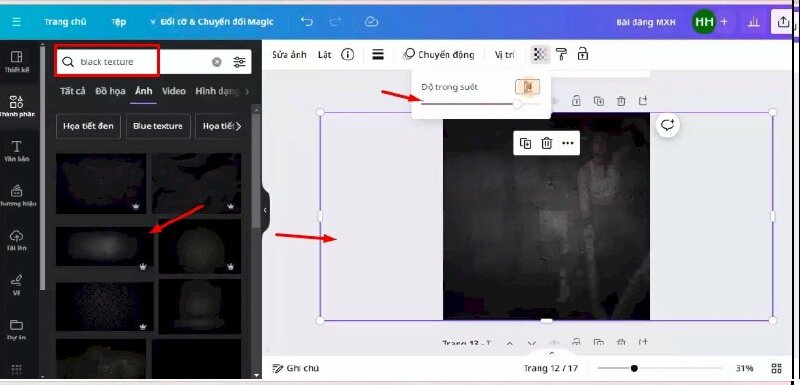The width and height of the screenshot is (800, 385).
Task: Click the Bài đăng MXH design title
Action: (x=646, y=22)
